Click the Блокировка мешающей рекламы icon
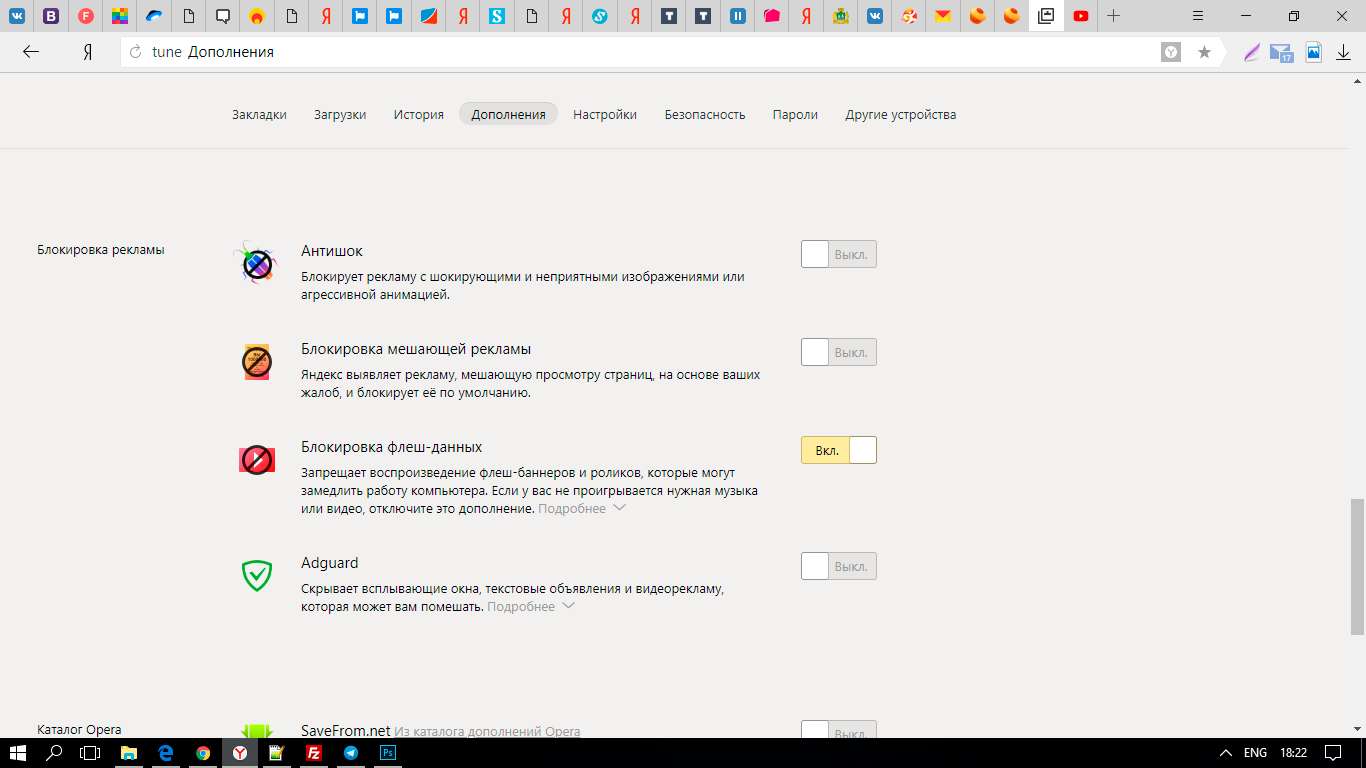The height and width of the screenshot is (768, 1366). pyautogui.click(x=257, y=362)
